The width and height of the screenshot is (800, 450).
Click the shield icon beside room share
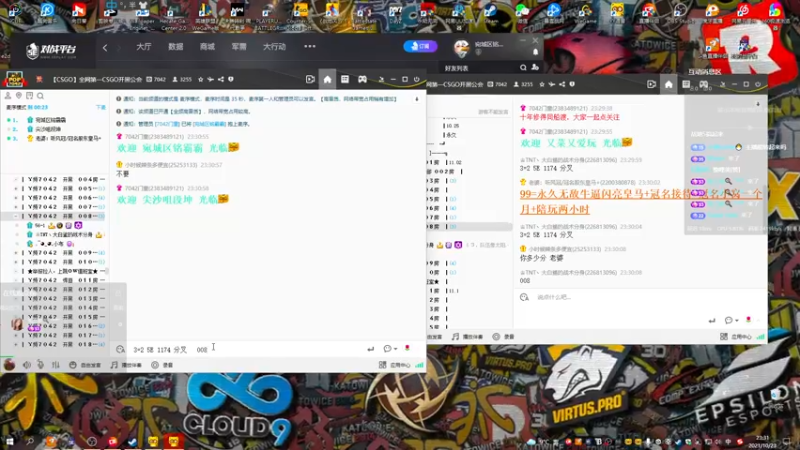click(x=231, y=80)
